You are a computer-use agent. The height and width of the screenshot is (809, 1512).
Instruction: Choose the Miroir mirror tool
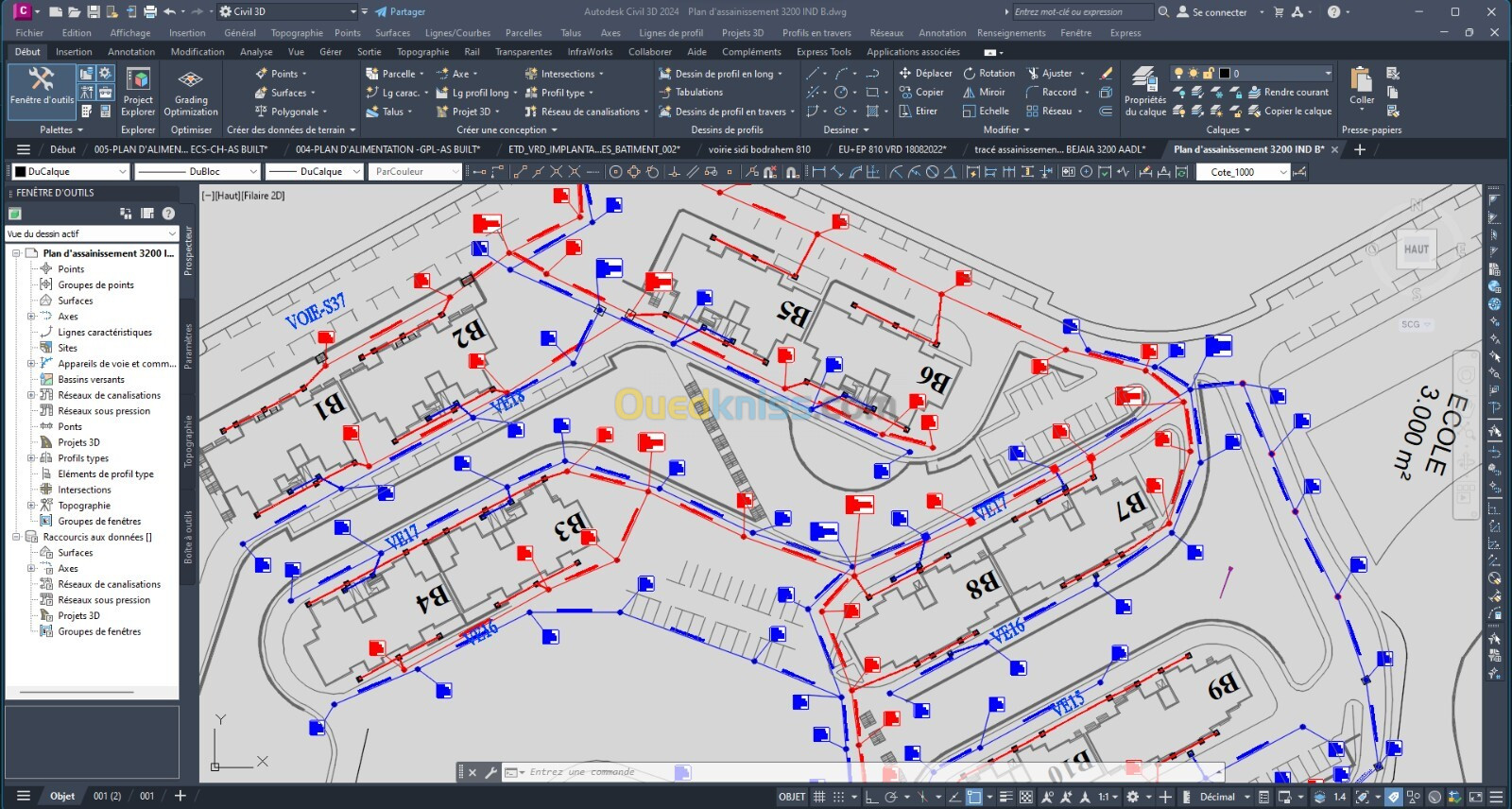click(984, 92)
